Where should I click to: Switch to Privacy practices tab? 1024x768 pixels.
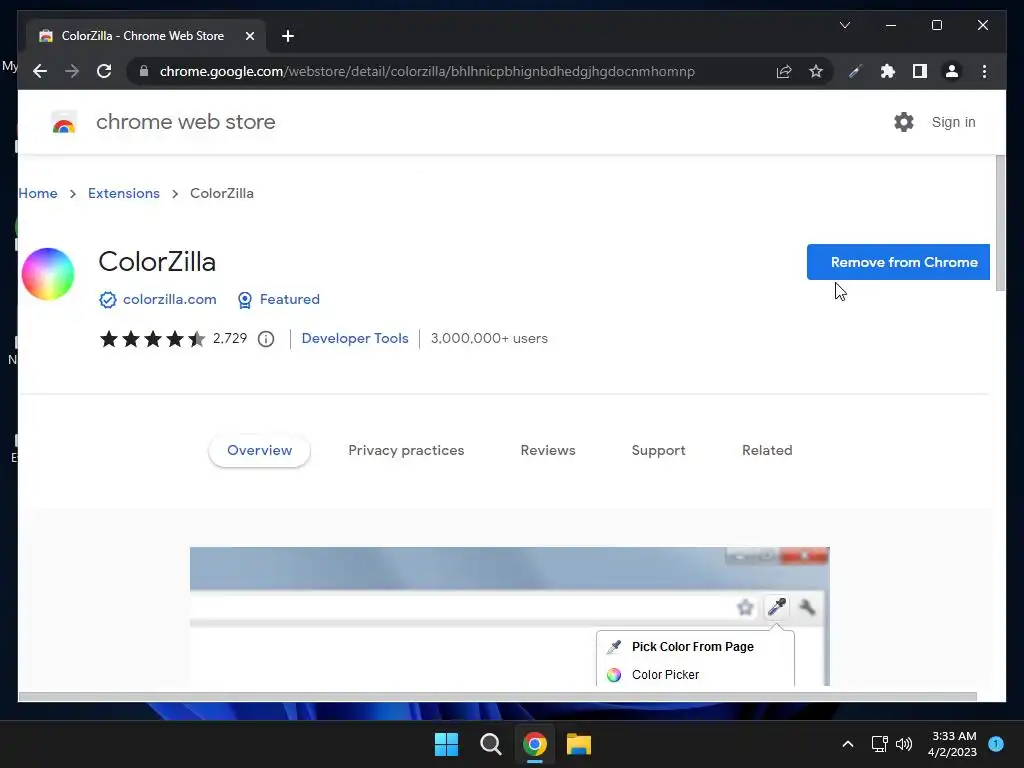[406, 451]
